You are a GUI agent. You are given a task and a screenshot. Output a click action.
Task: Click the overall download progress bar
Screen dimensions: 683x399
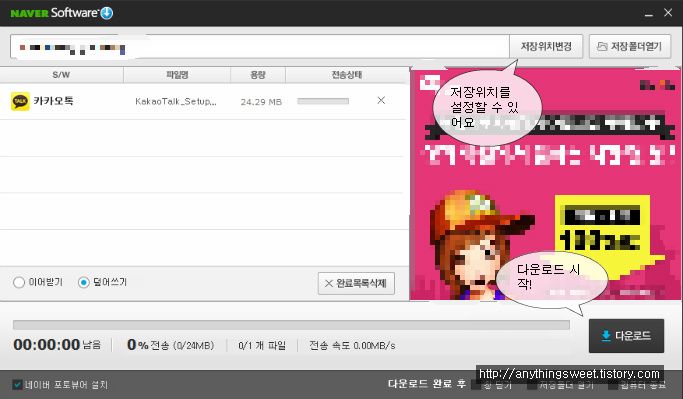point(291,325)
